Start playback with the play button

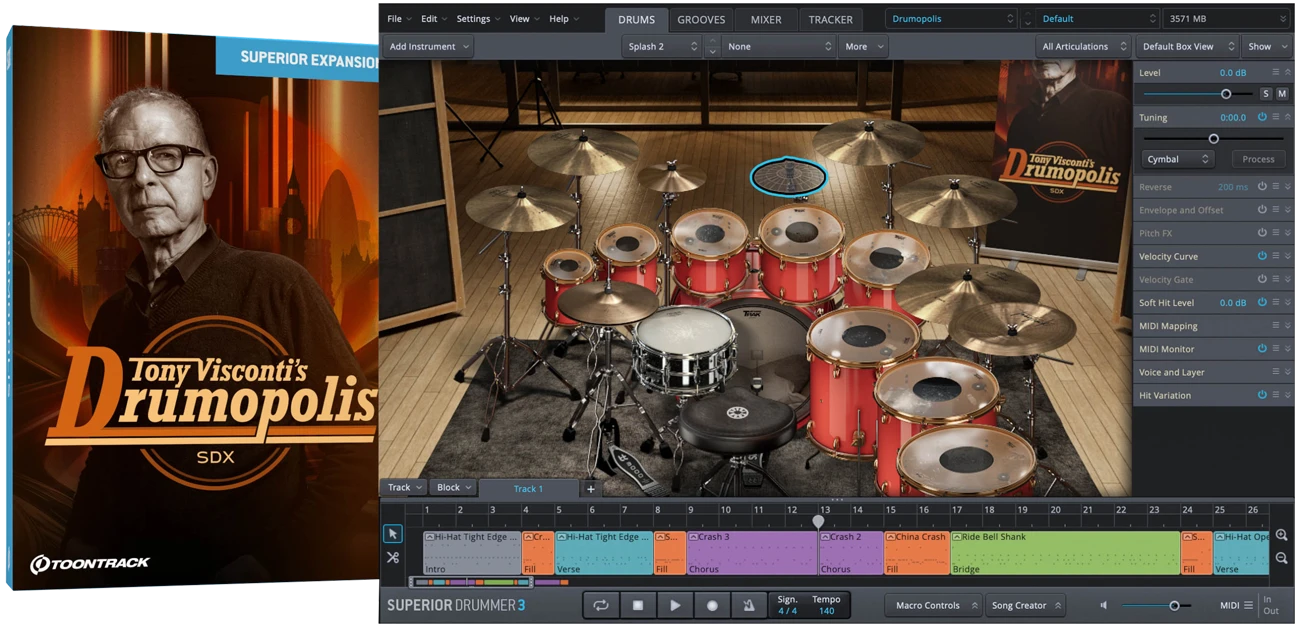coord(675,605)
